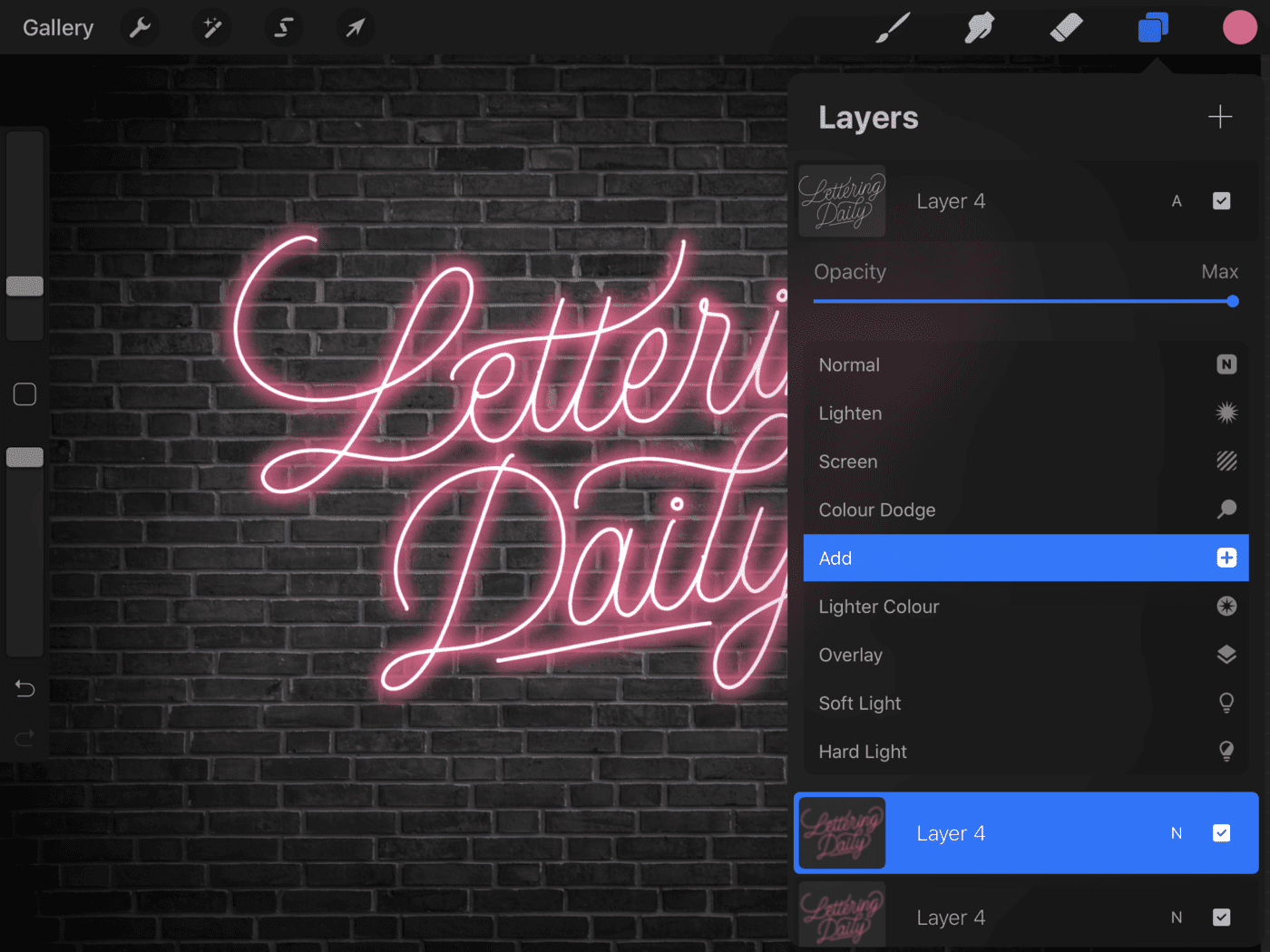Click the Lighten starburst icon
The width and height of the screenshot is (1270, 952).
click(1226, 413)
